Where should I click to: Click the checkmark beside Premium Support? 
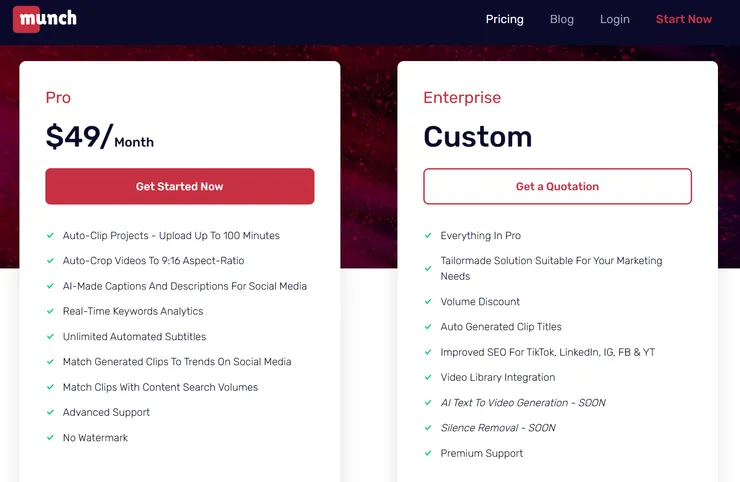pyautogui.click(x=428, y=453)
